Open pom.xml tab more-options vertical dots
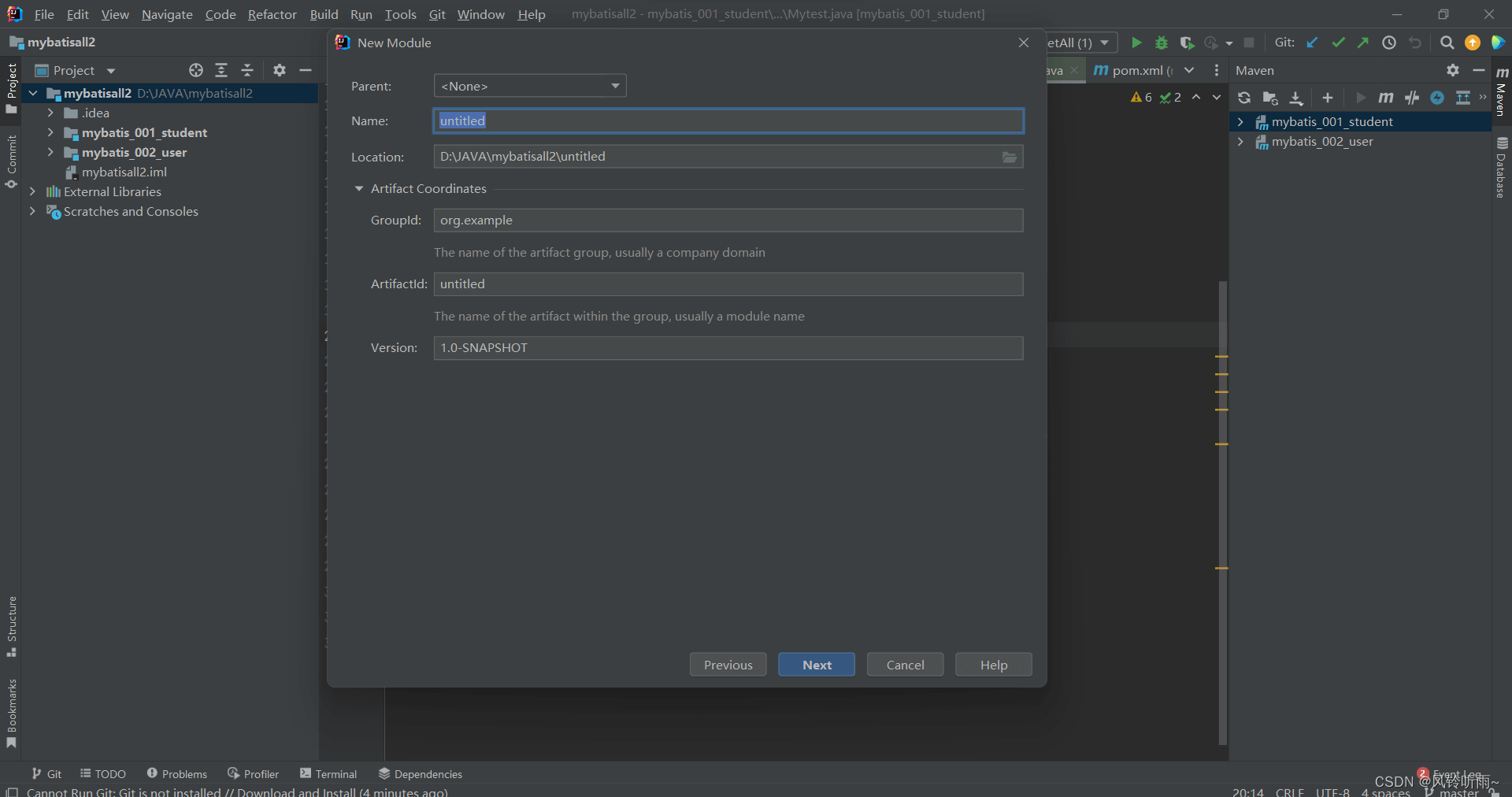 coord(1217,70)
